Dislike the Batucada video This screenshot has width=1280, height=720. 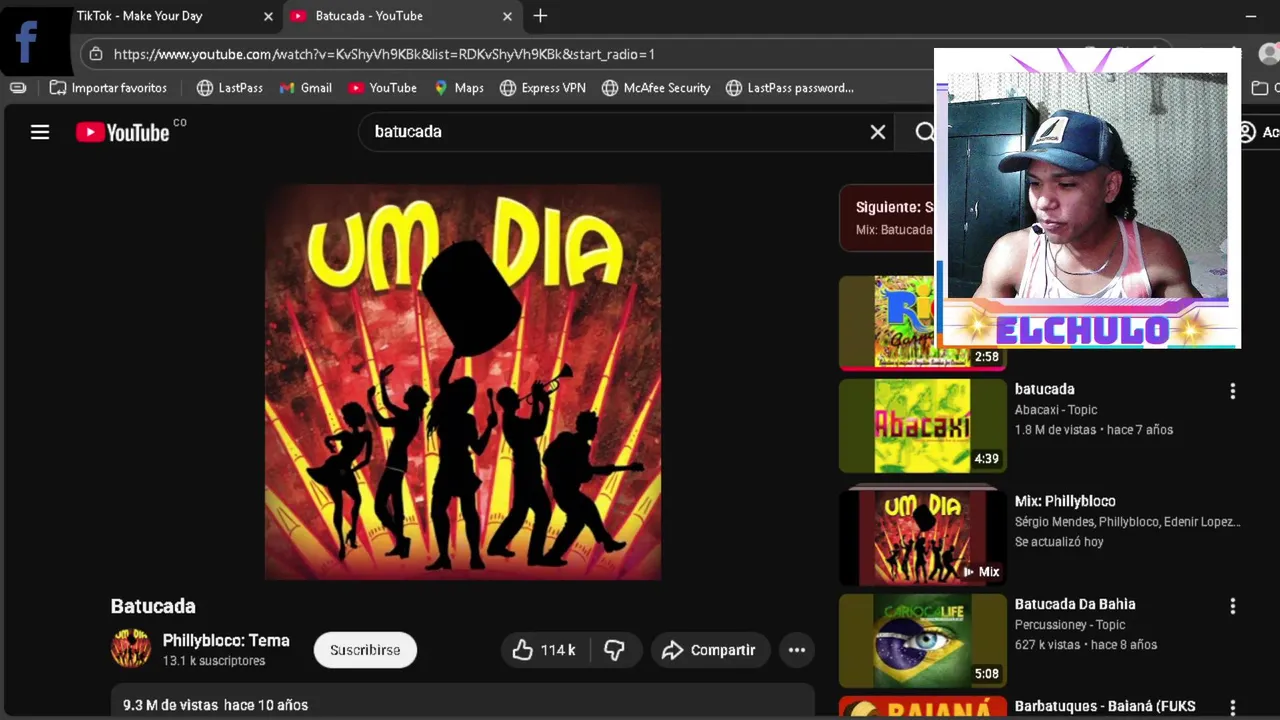(615, 650)
